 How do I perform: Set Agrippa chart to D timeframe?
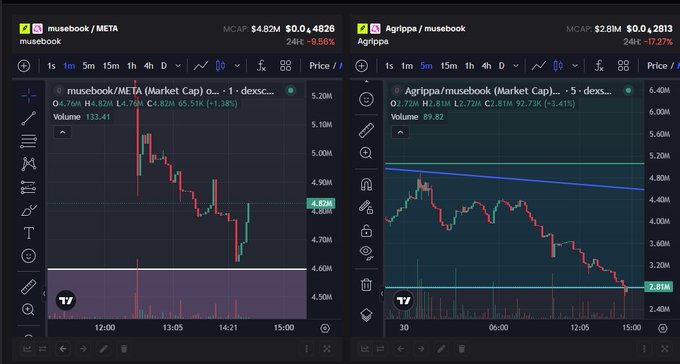(501, 66)
